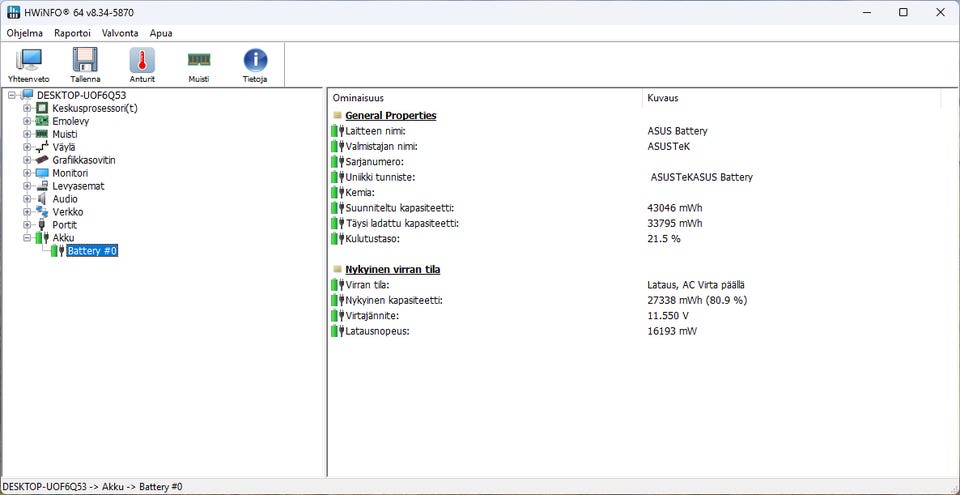Open the Valvonta menu
This screenshot has width=960, height=495.
(x=120, y=33)
